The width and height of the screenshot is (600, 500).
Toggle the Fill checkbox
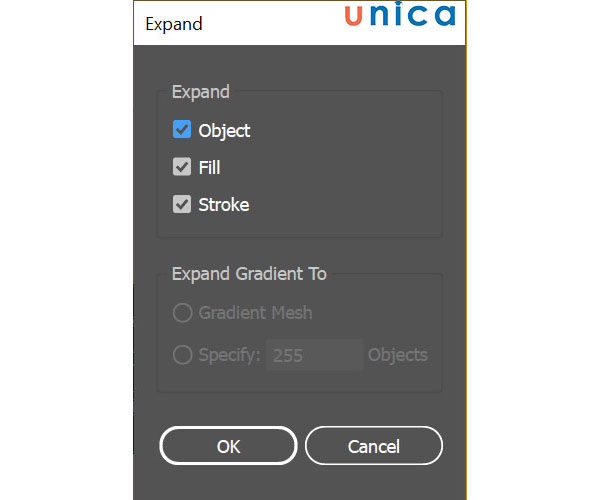tap(182, 167)
